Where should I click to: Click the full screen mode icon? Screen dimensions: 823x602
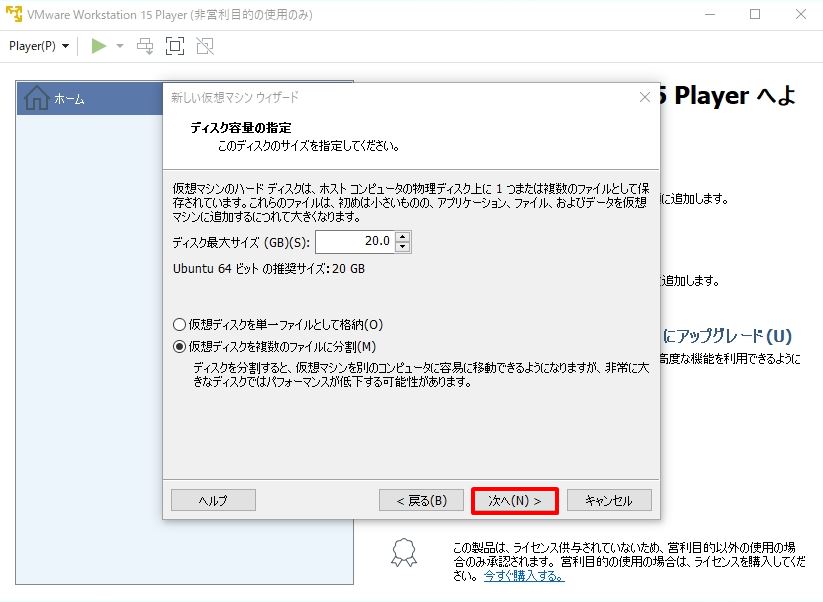click(x=175, y=46)
